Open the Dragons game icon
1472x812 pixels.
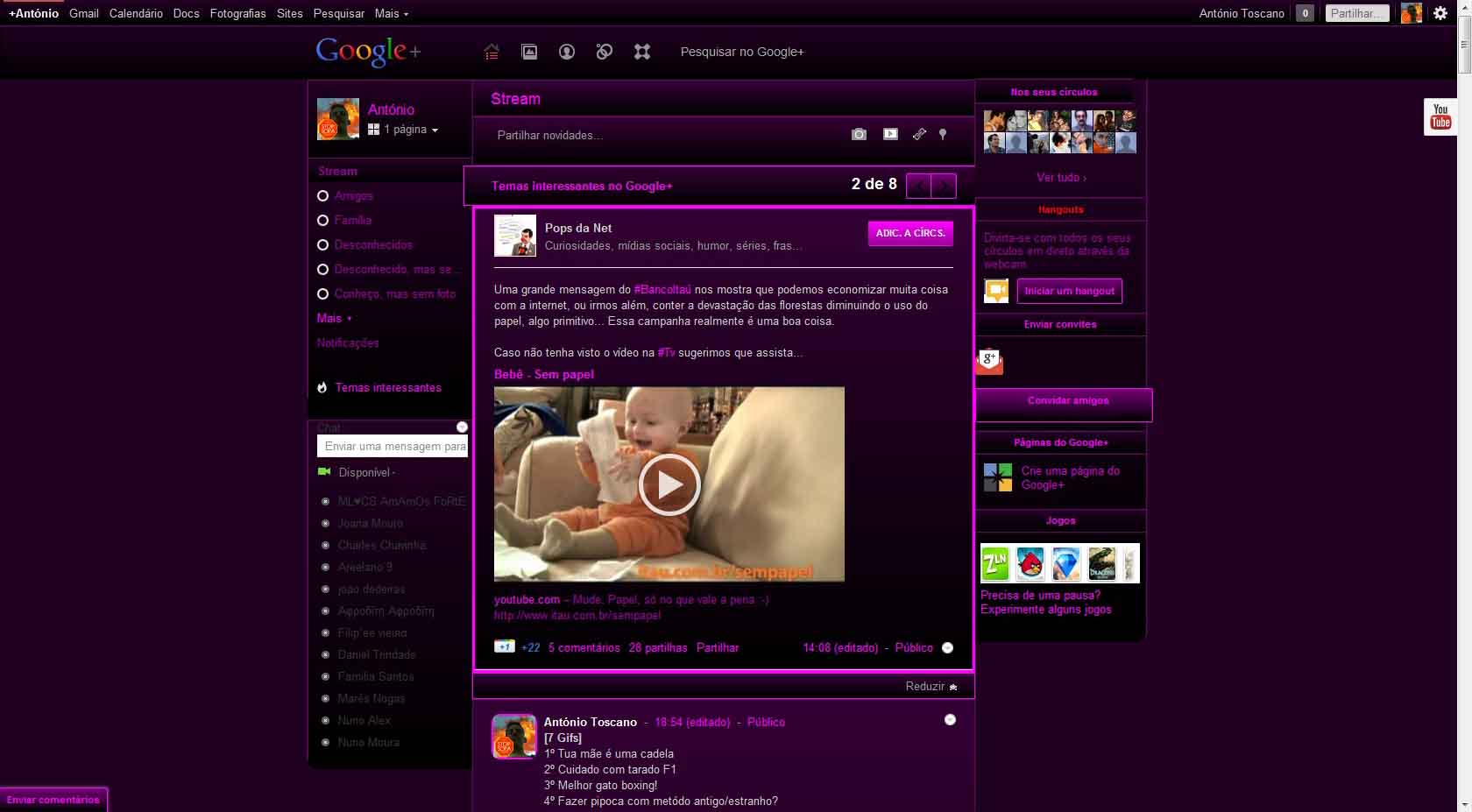(x=1101, y=564)
